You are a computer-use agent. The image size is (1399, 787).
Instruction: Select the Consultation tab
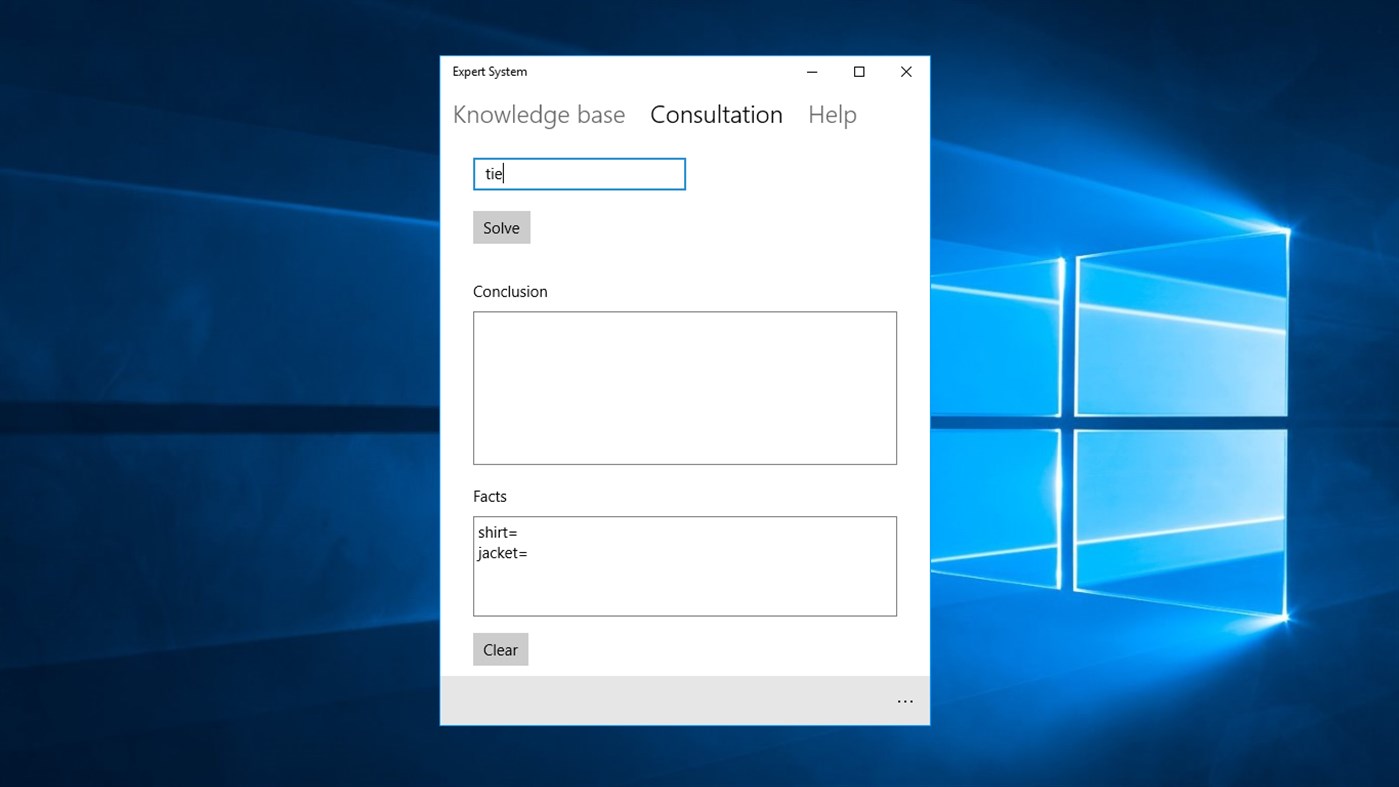(x=716, y=114)
